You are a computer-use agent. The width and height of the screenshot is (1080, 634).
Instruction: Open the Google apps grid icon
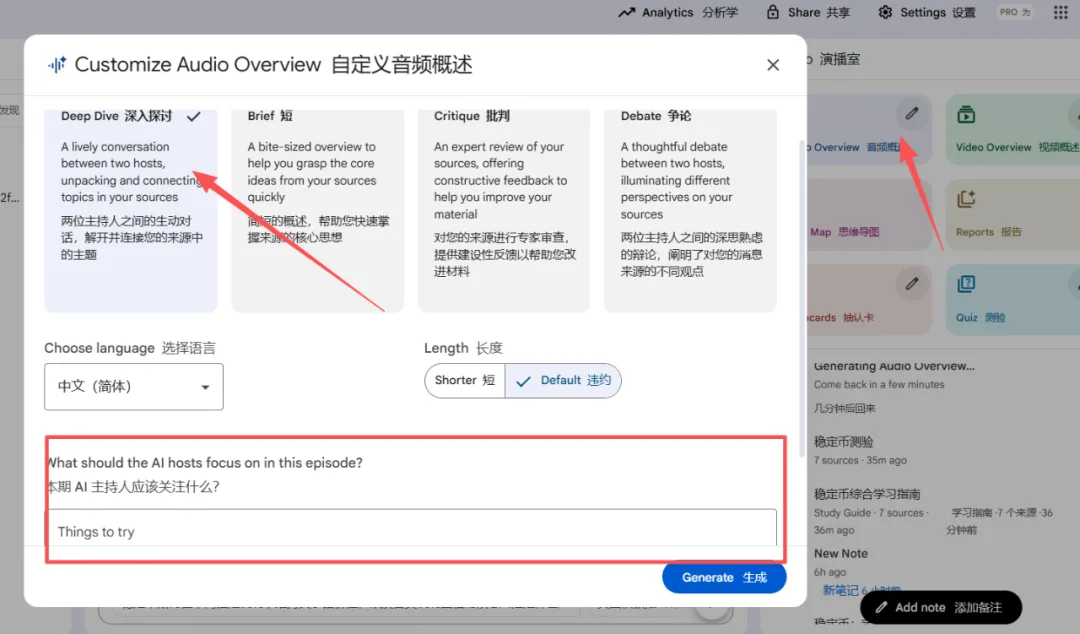(1061, 12)
